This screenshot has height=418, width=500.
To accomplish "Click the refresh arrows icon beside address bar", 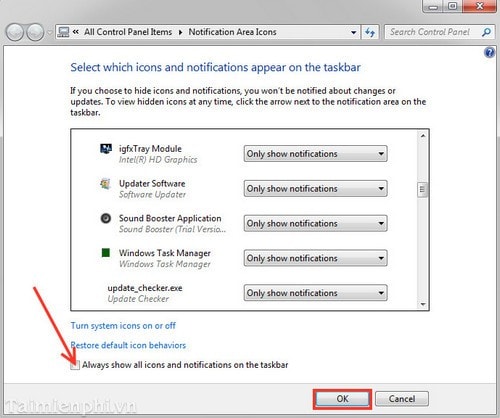I will [370, 32].
